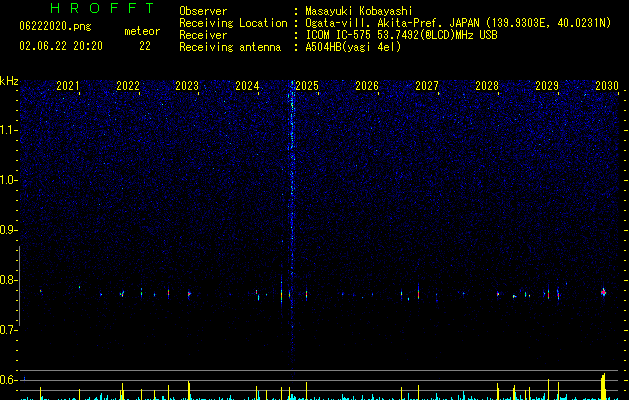Click the grey frequency range bar on left axis
The image size is (629, 400).
click(x=19, y=286)
